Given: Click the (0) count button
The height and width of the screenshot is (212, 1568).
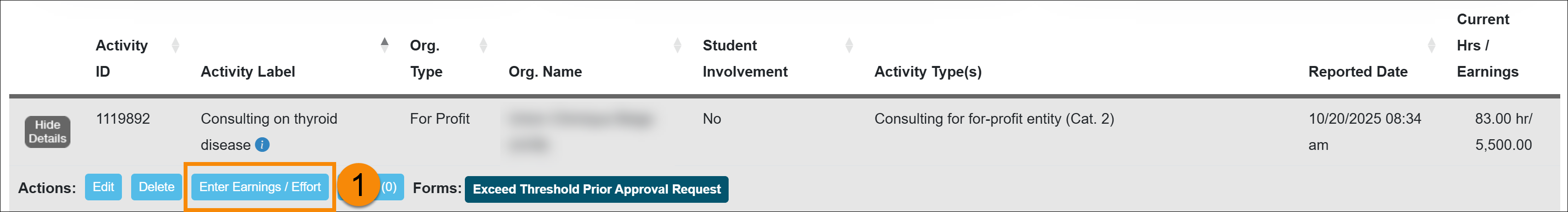Looking at the screenshot, I should tap(390, 187).
